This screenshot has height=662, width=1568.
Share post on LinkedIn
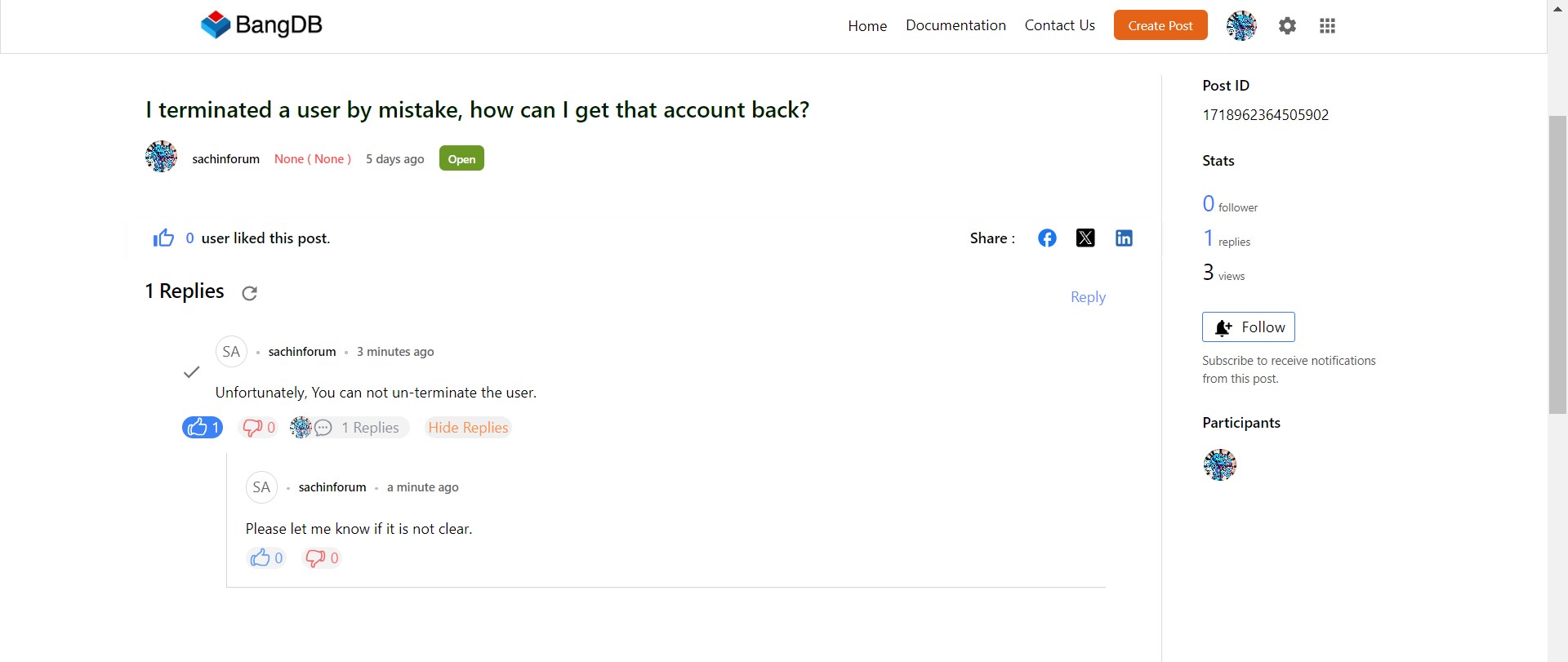coord(1124,238)
